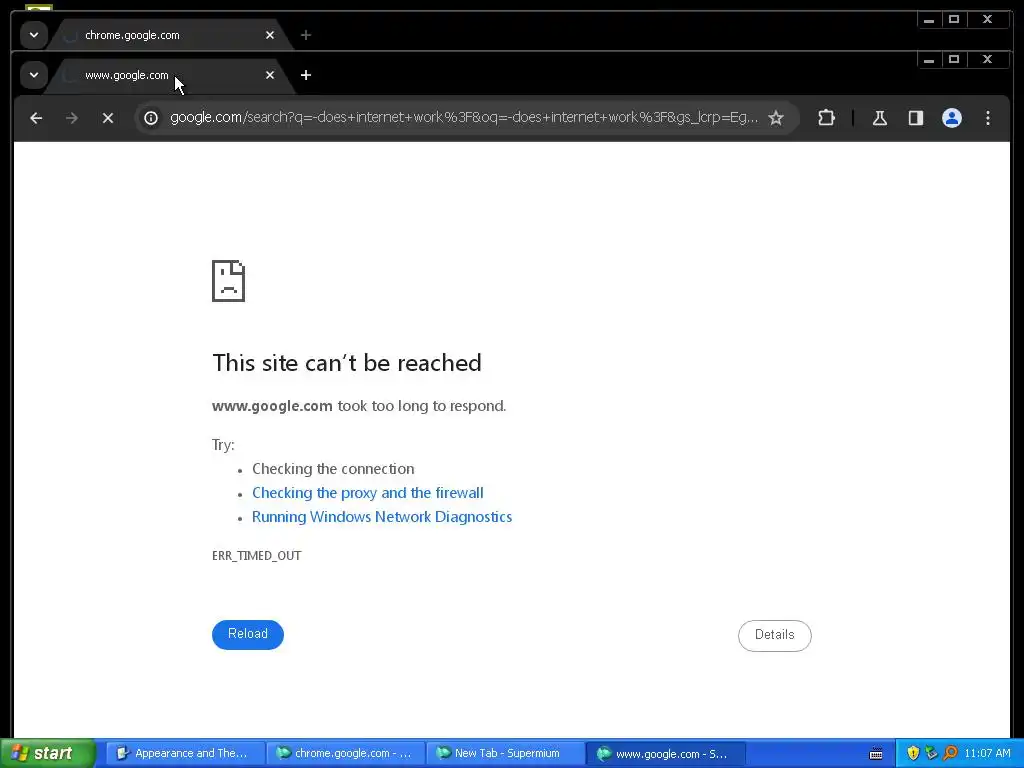
Task: Bookmark this page with the star icon
Action: tap(776, 118)
